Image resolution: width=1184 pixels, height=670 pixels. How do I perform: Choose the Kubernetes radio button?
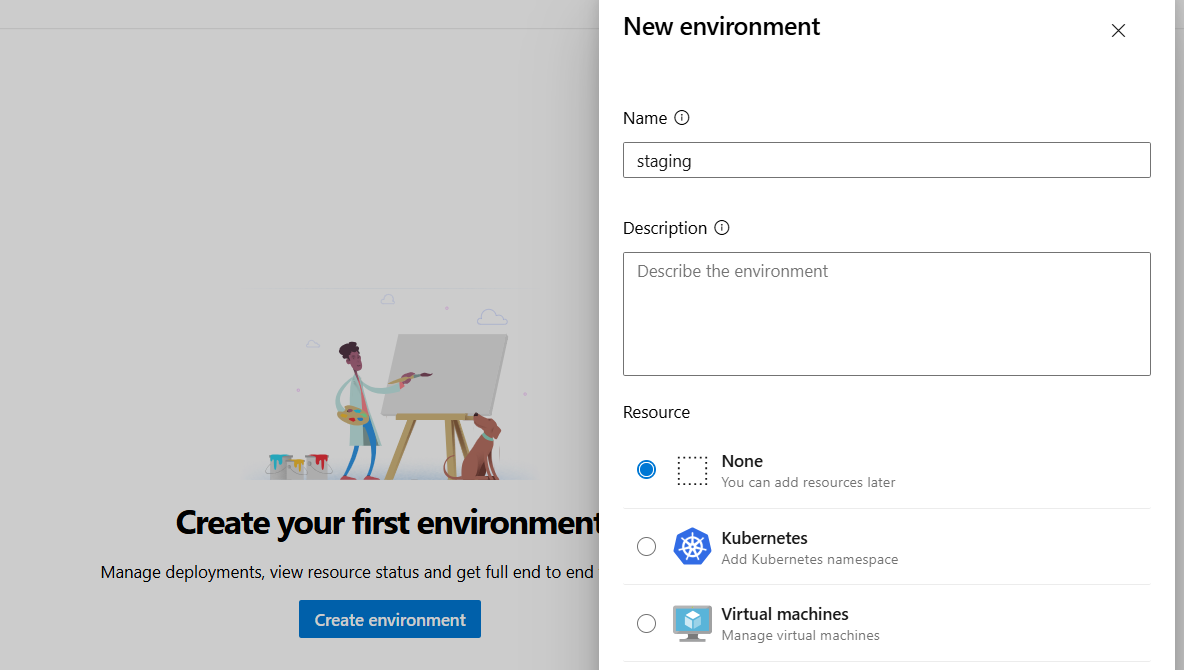647,547
